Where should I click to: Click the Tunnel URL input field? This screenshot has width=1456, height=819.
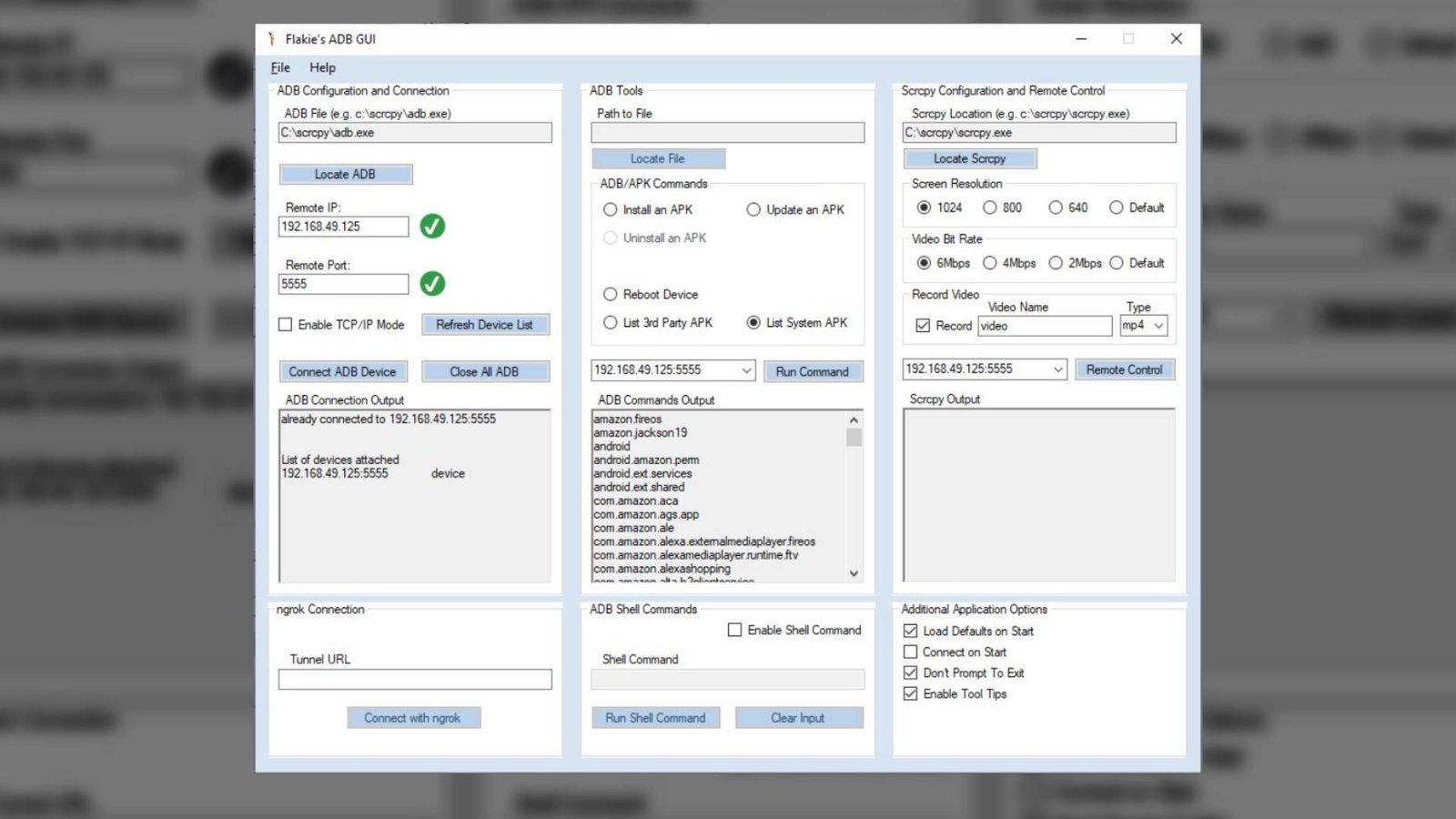click(414, 680)
